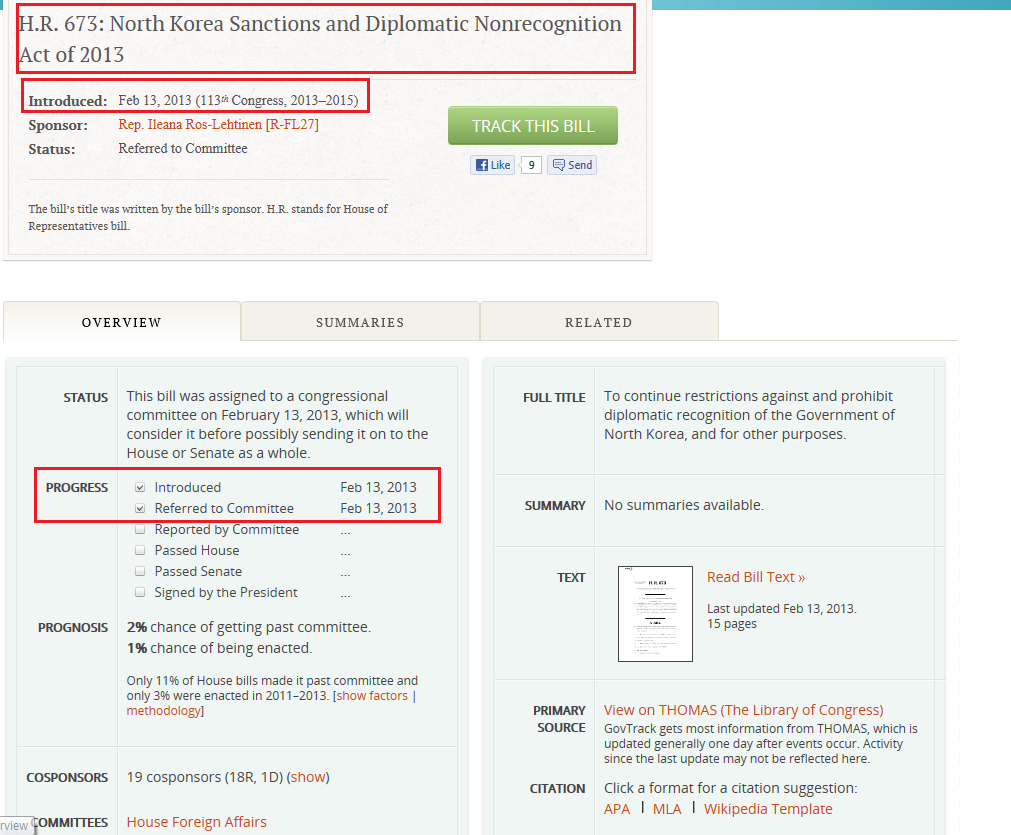Screen dimensions: 1011x835
Task: Click the full title text about North Korea restrictions
Action: tap(749, 415)
